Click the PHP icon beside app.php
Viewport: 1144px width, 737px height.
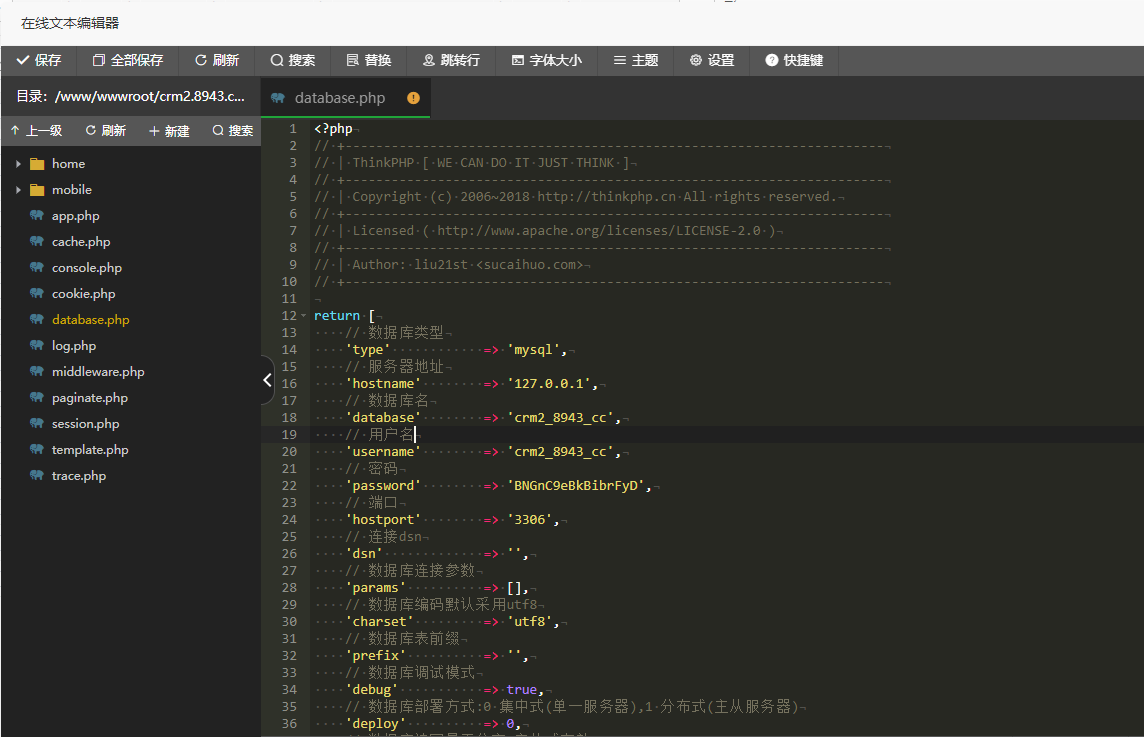click(37, 215)
